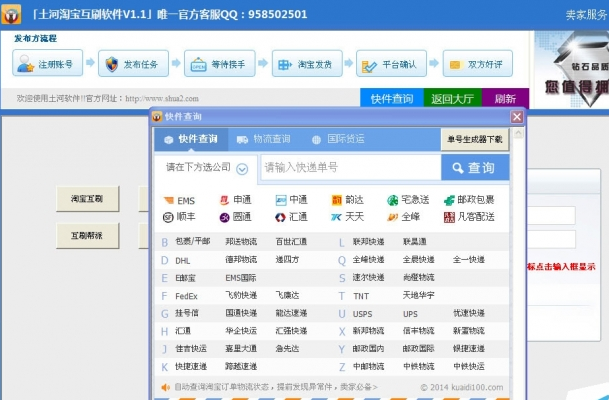The height and width of the screenshot is (400, 609).
Task: Choose 百世汇通 company link
Action: pos(291,242)
